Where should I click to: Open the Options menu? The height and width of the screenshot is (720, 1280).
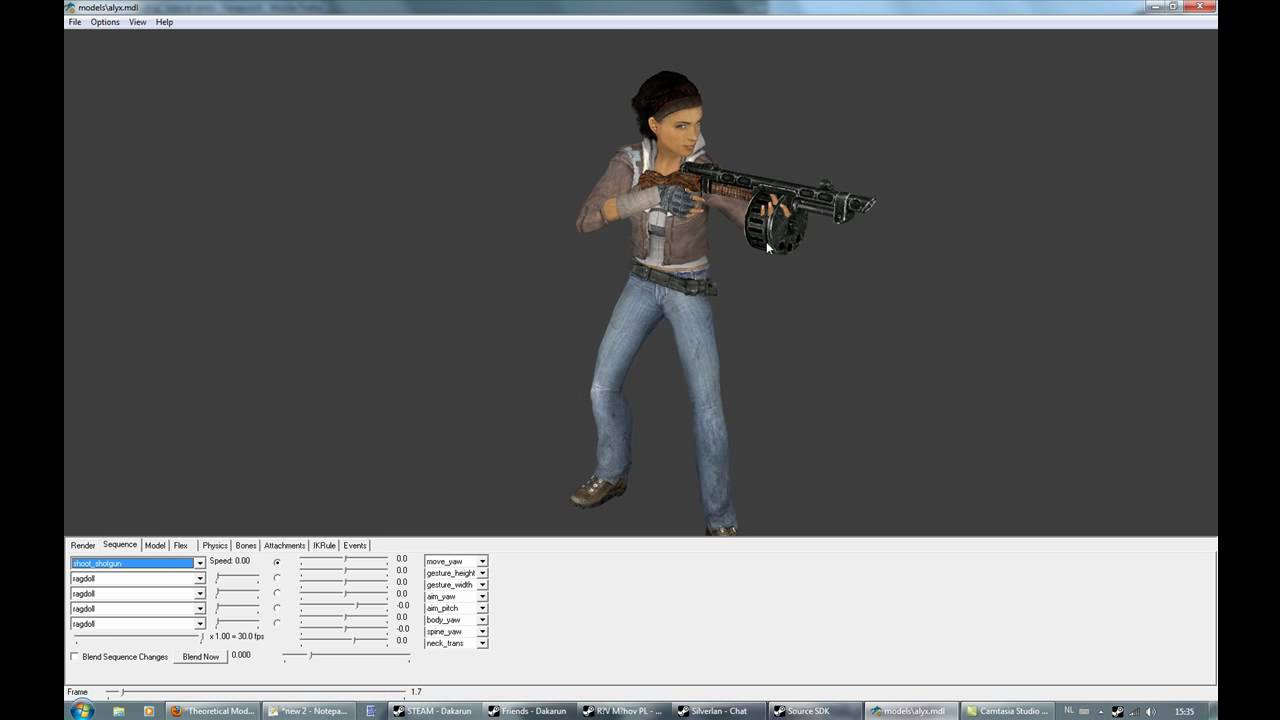(105, 22)
